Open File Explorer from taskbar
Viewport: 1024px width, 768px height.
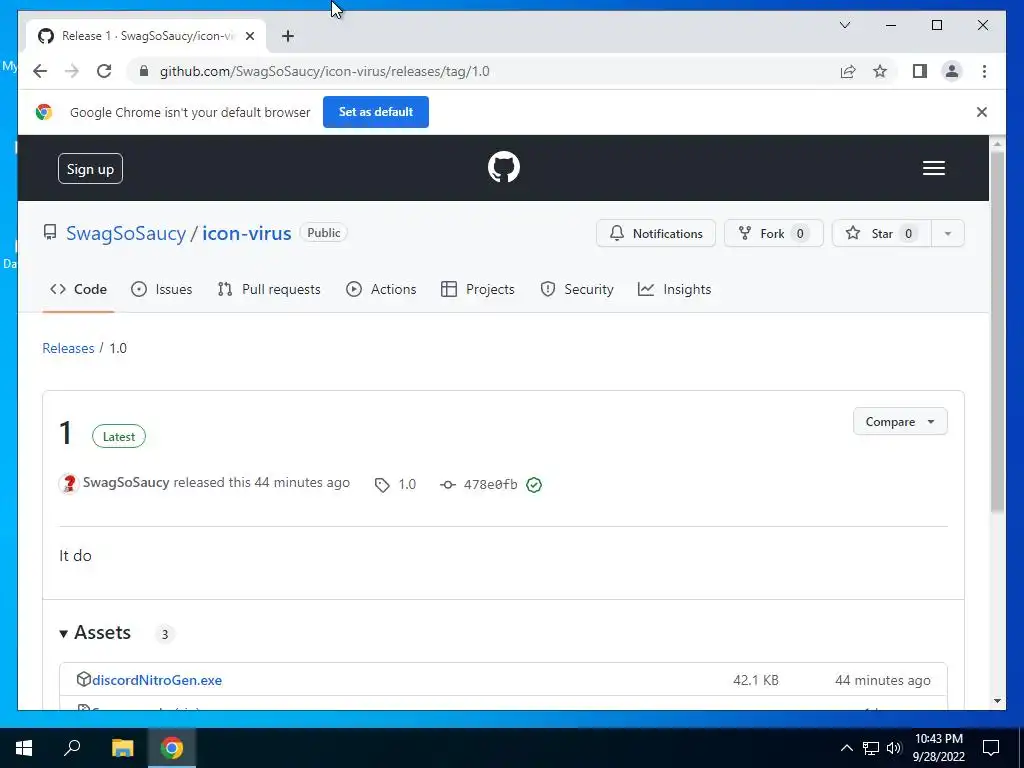point(122,748)
